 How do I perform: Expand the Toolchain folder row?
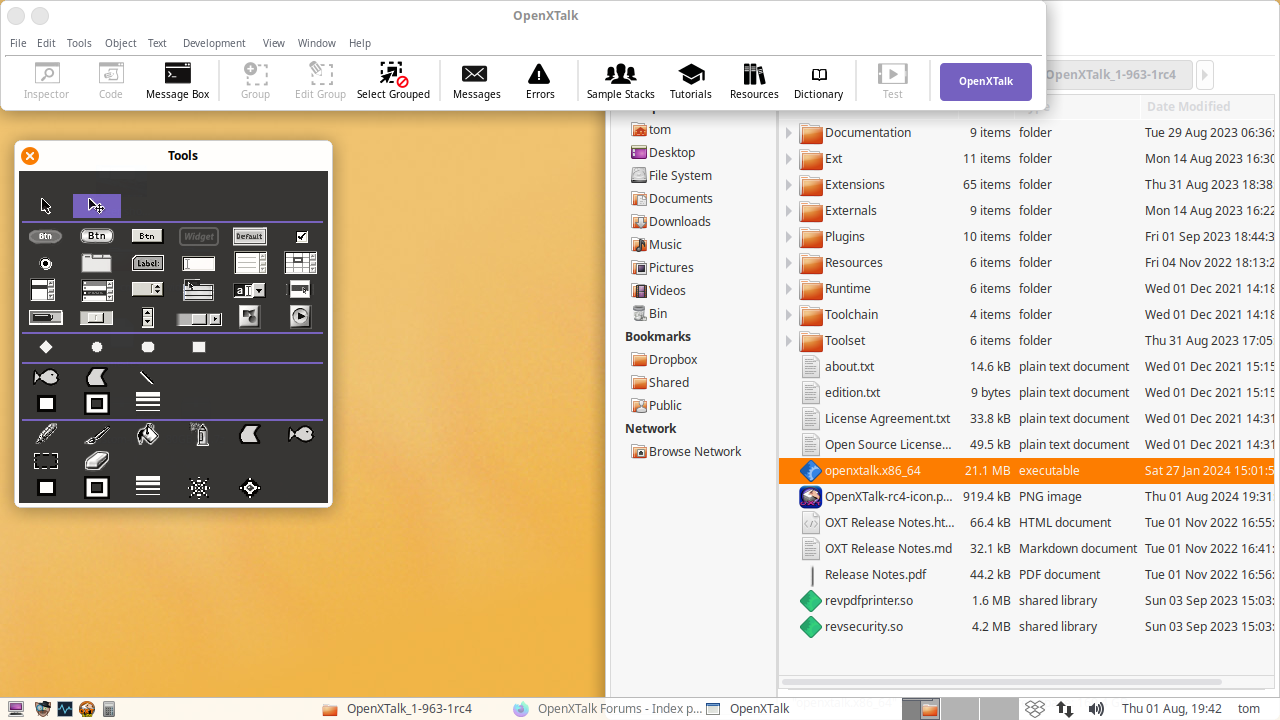tap(788, 315)
